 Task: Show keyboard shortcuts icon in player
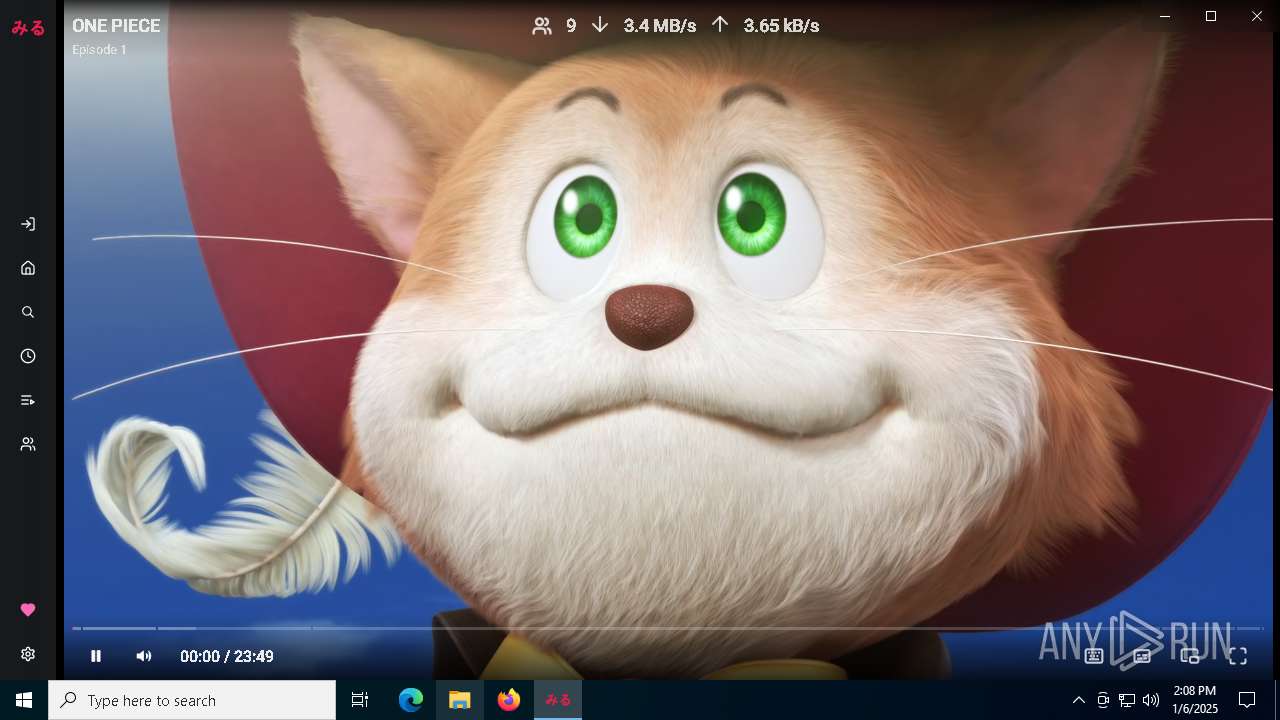(1094, 656)
